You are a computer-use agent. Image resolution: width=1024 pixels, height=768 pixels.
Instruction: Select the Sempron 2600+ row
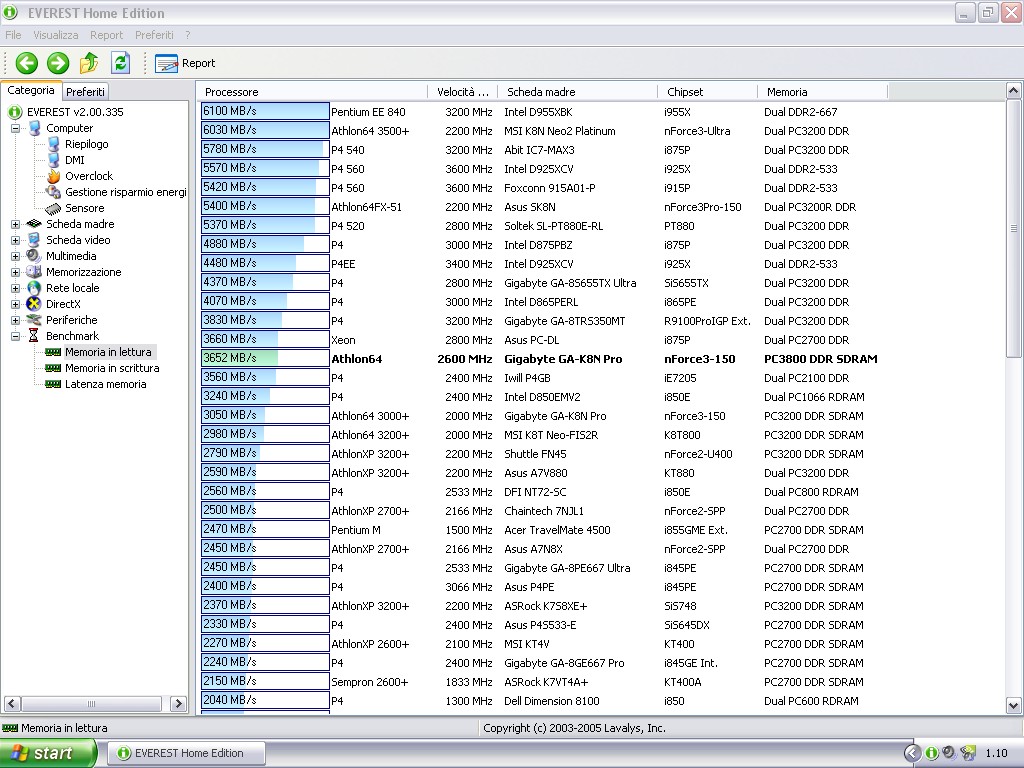542,682
